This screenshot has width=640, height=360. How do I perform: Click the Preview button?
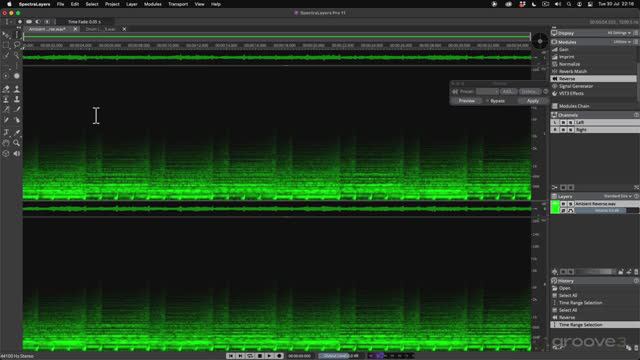(467, 101)
